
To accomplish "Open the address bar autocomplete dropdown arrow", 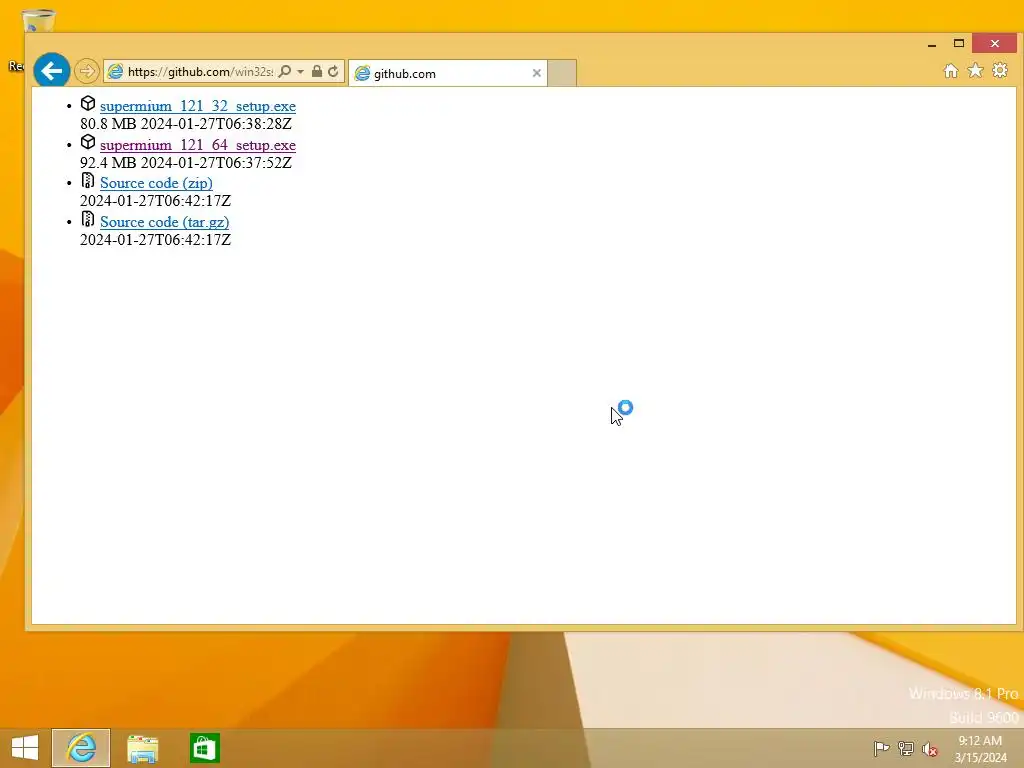I will click(x=300, y=71).
